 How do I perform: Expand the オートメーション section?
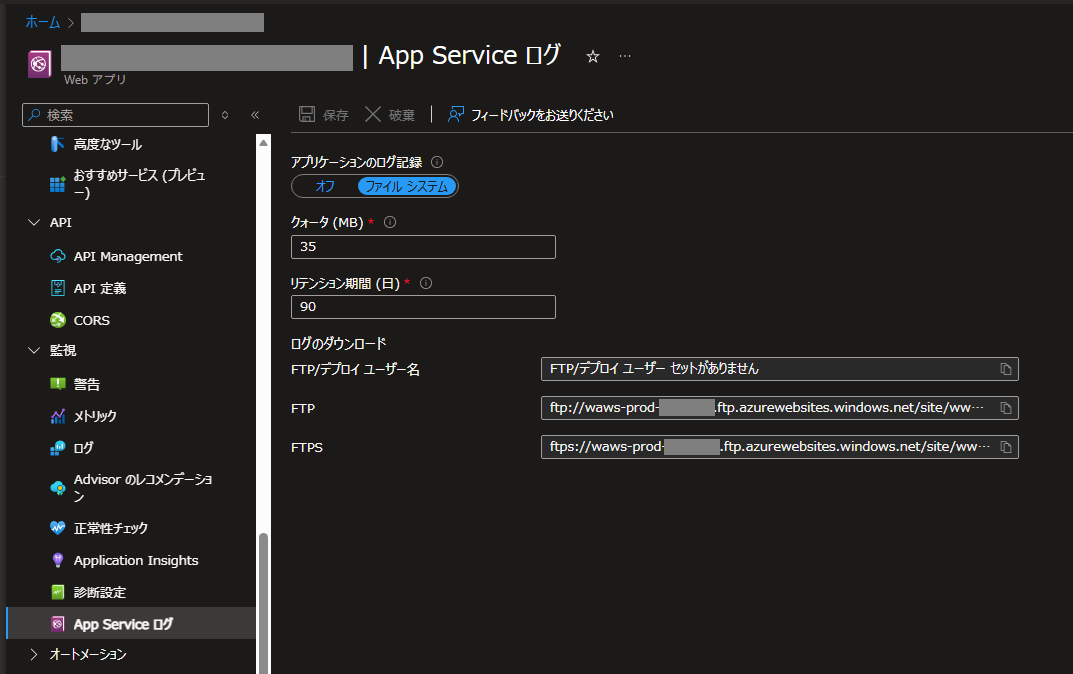click(x=34, y=655)
